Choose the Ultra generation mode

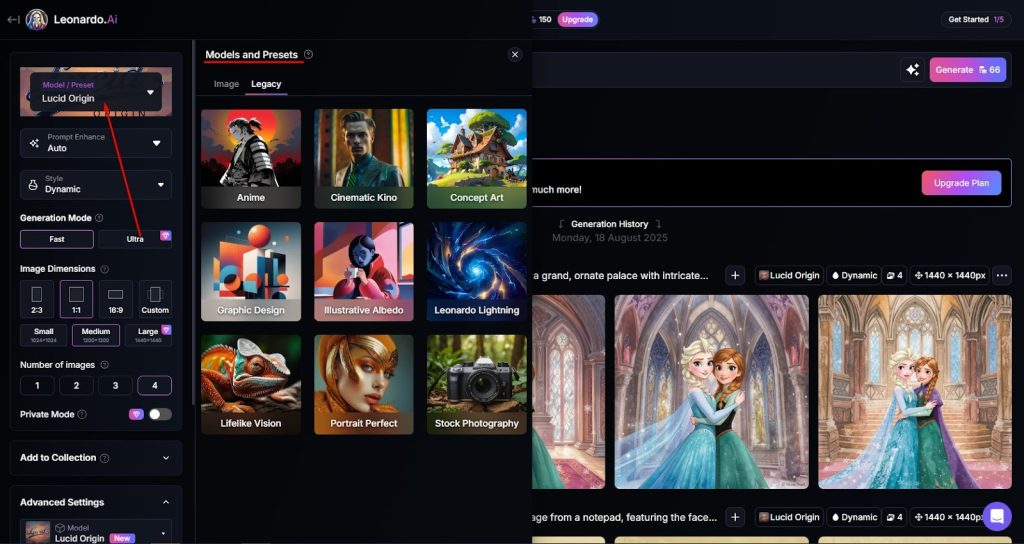[135, 239]
